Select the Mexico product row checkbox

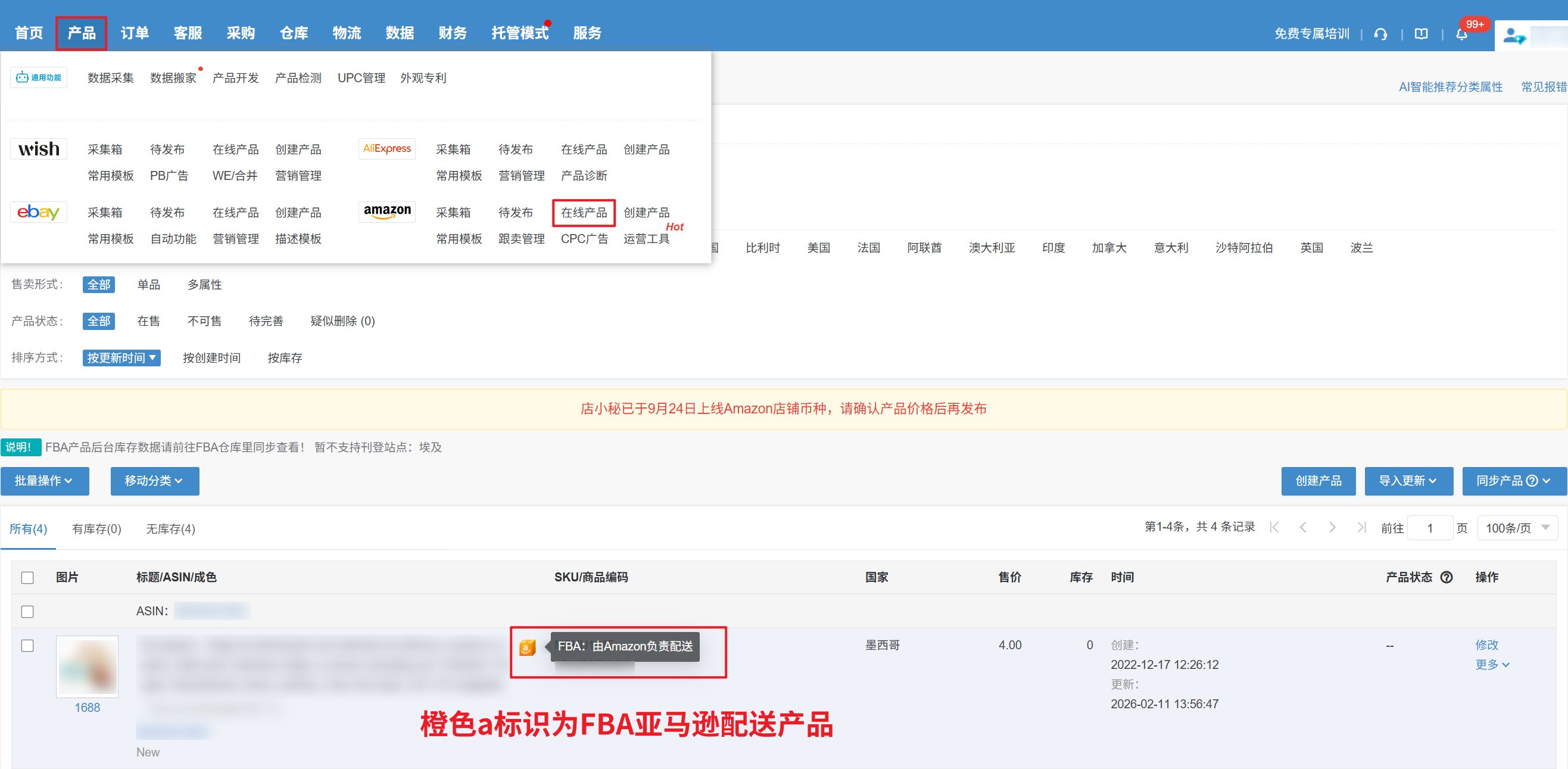coord(27,645)
